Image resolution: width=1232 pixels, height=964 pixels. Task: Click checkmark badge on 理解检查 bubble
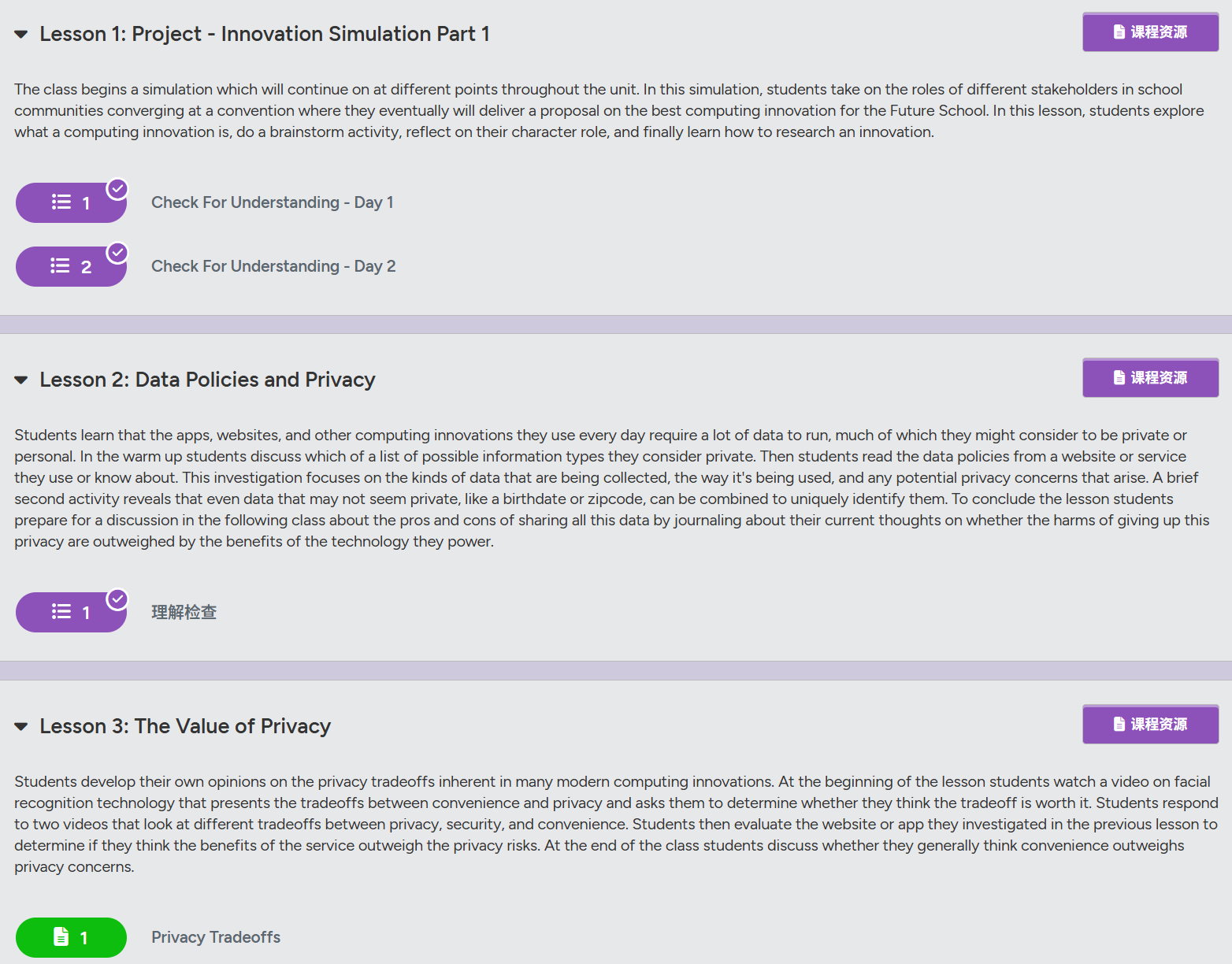[117, 599]
